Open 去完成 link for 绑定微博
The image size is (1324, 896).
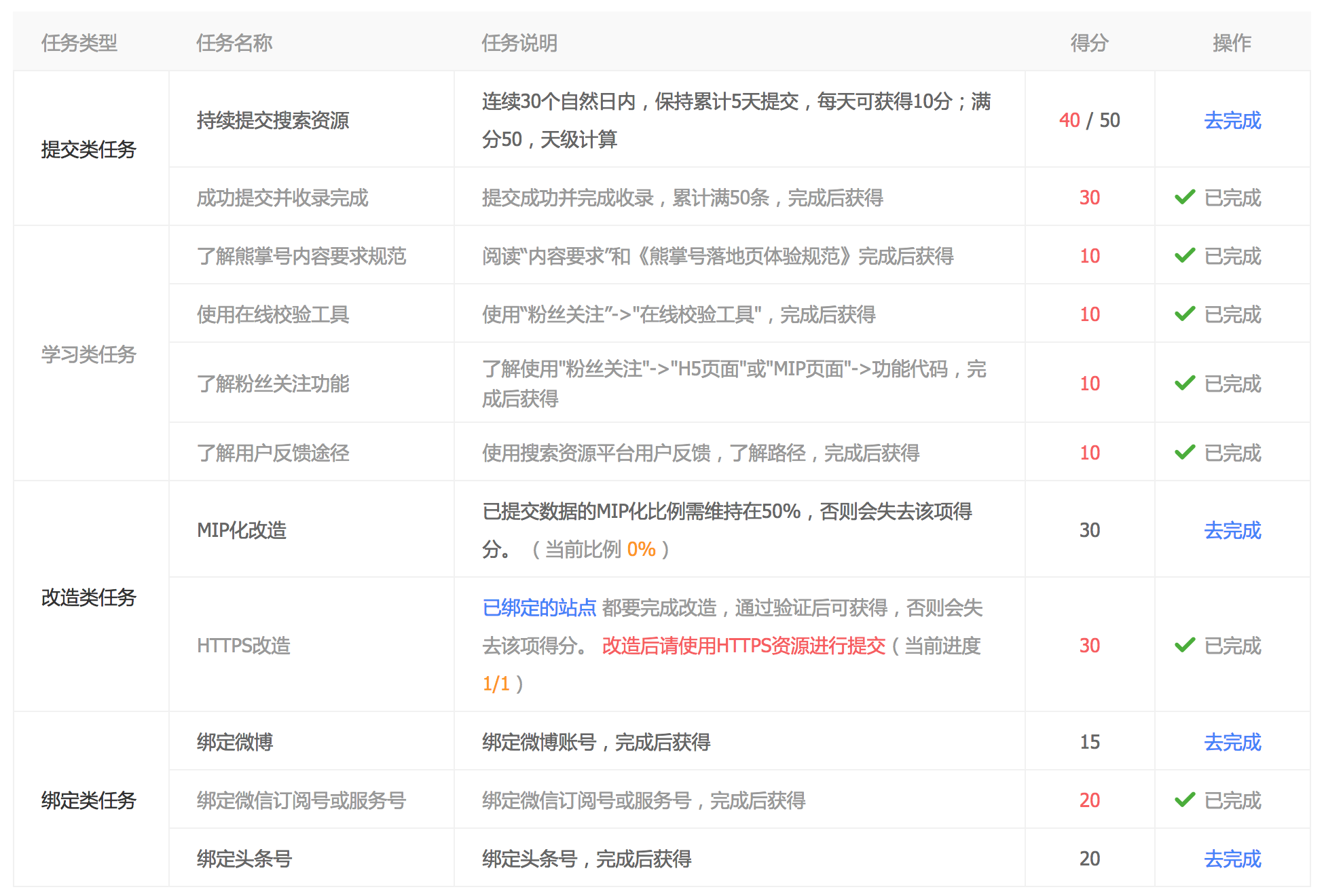point(1232,742)
